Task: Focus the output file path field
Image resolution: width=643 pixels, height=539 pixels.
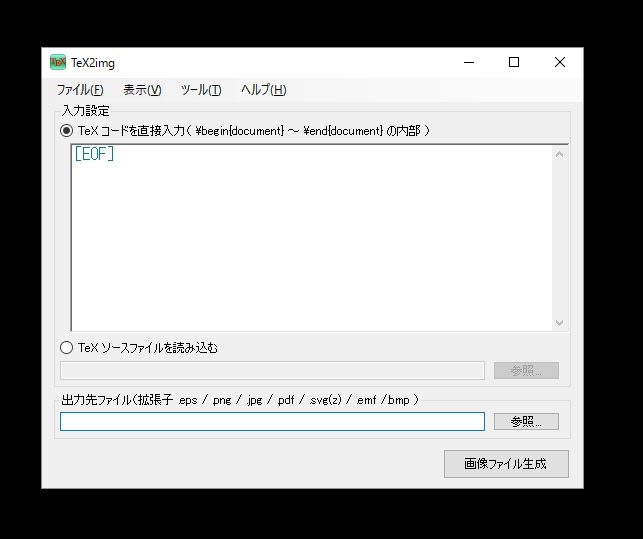Action: tap(272, 422)
